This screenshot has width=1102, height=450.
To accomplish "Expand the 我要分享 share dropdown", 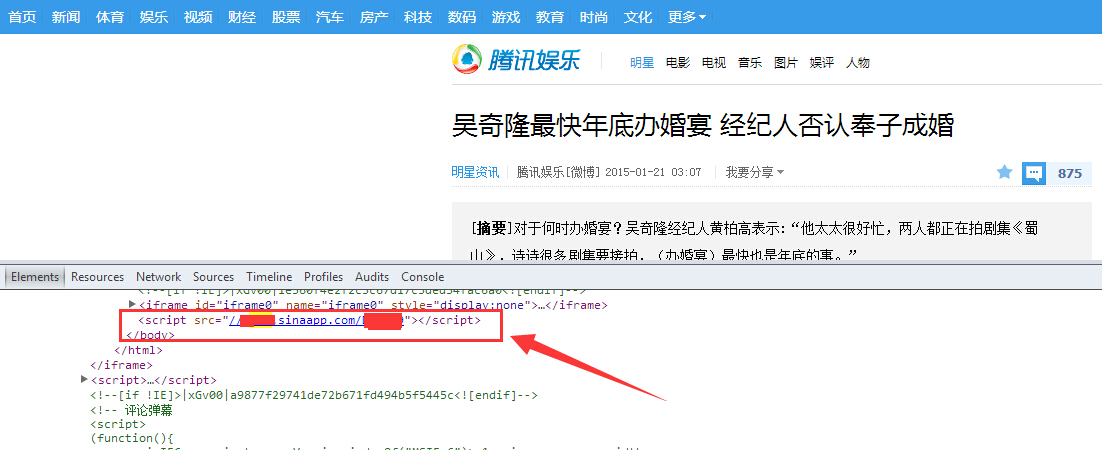I will (x=755, y=172).
